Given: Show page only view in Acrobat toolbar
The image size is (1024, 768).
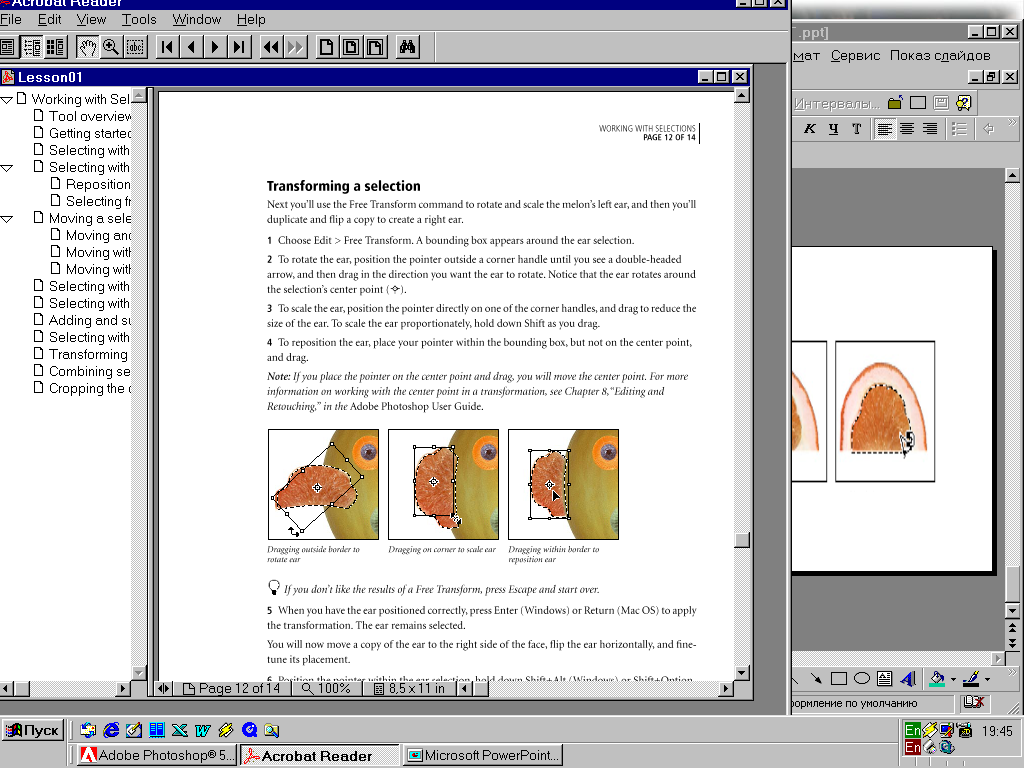Looking at the screenshot, I should pyautogui.click(x=7, y=47).
